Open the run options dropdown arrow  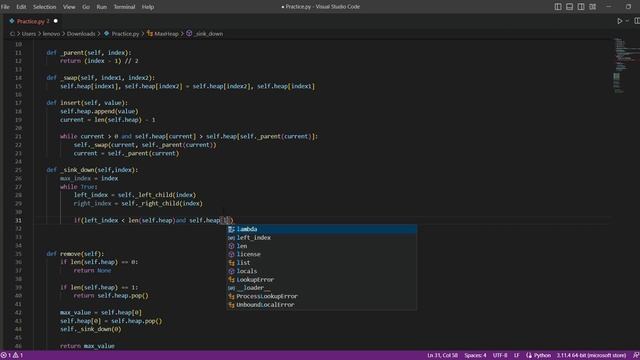click(627, 21)
